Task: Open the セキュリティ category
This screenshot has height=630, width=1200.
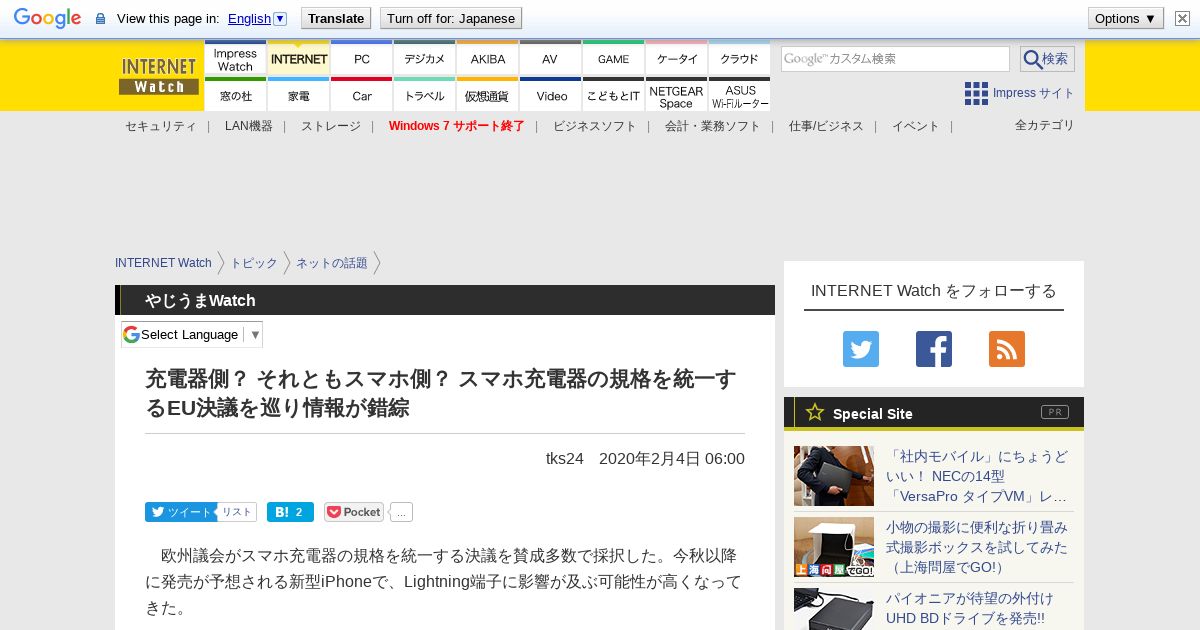Action: [x=160, y=126]
